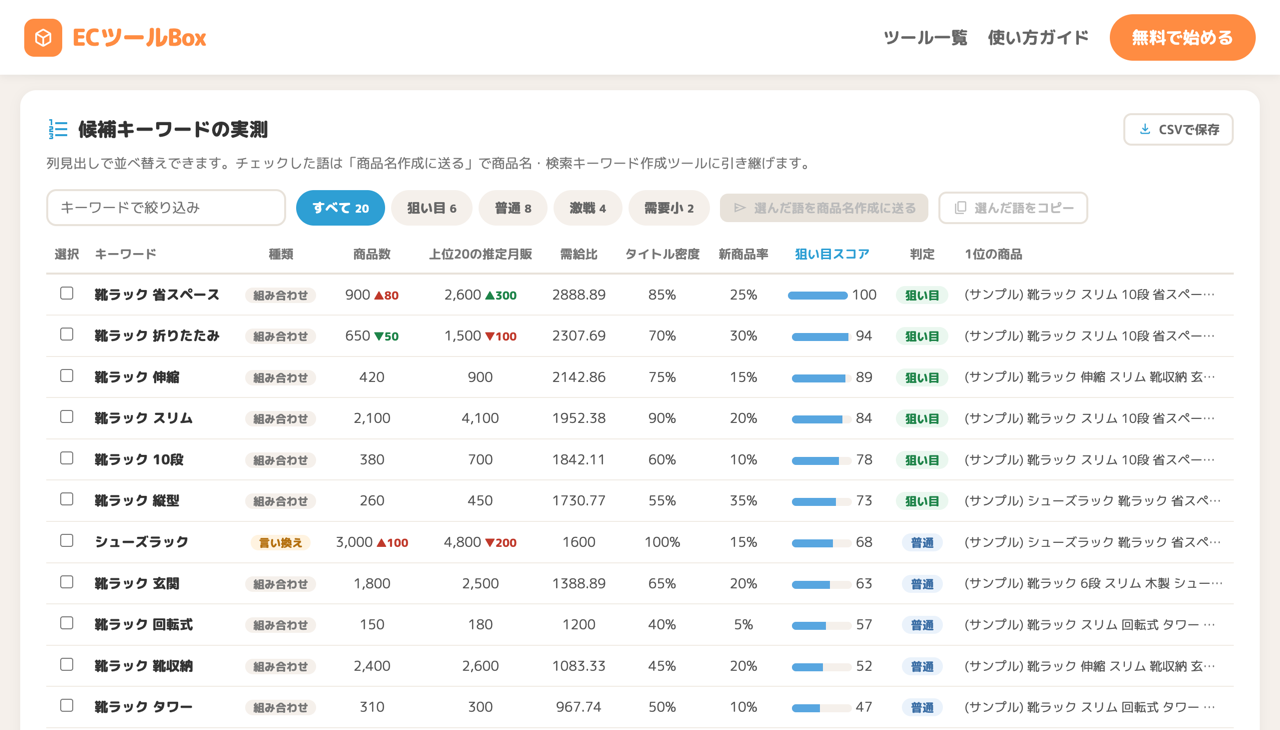Focus the キーワードで絞り込み filter field
This screenshot has height=730, width=1280.
(x=166, y=208)
